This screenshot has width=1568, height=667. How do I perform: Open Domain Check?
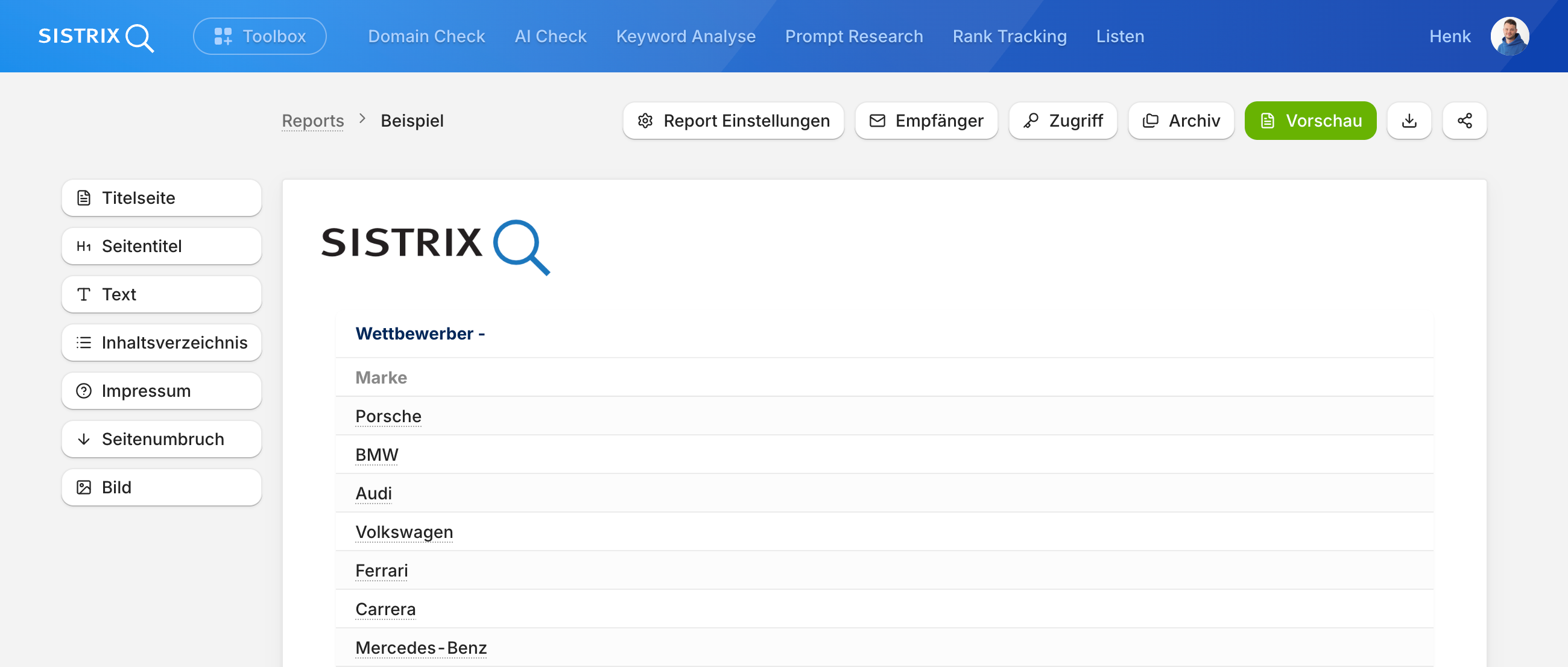coord(427,37)
